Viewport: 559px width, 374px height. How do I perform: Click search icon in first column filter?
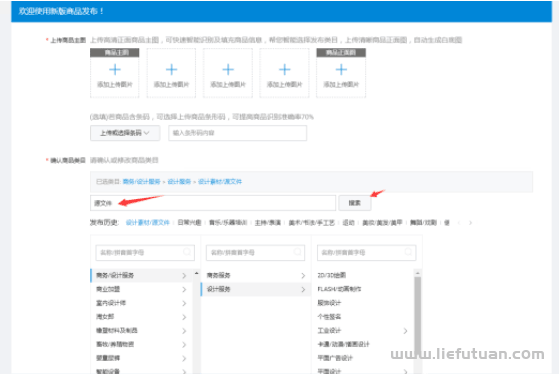(x=186, y=252)
